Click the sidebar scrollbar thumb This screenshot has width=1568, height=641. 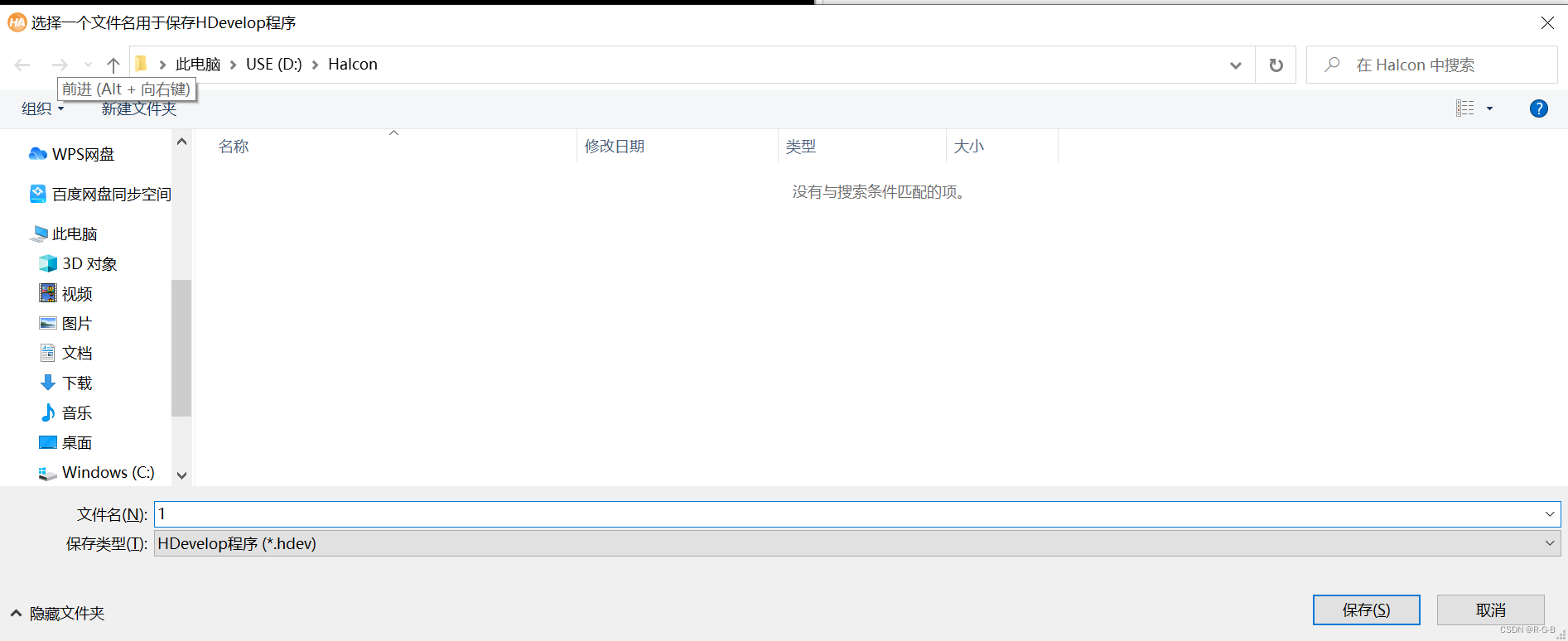pyautogui.click(x=181, y=348)
